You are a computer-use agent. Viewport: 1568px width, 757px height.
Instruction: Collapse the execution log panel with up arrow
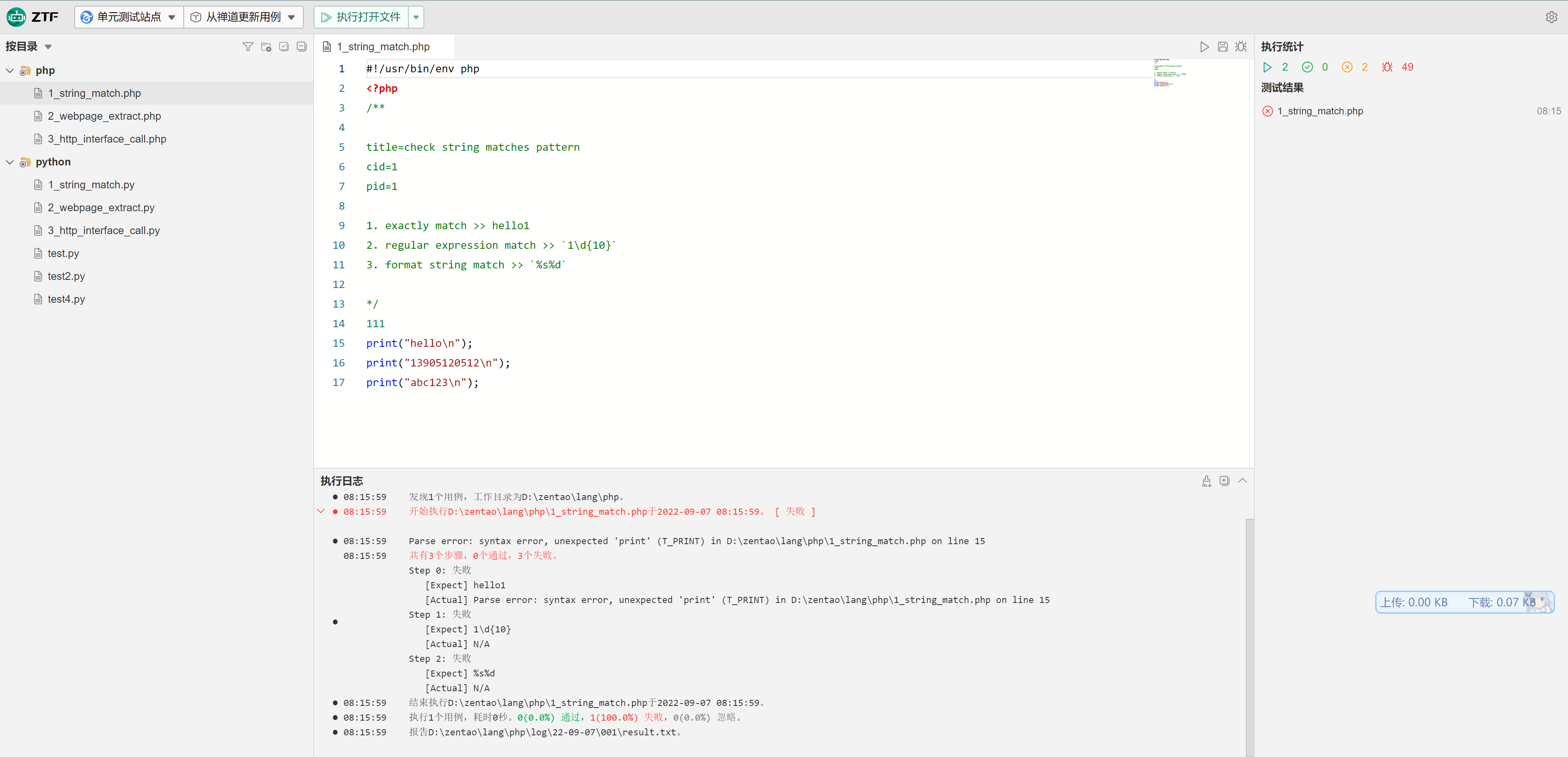click(1242, 481)
